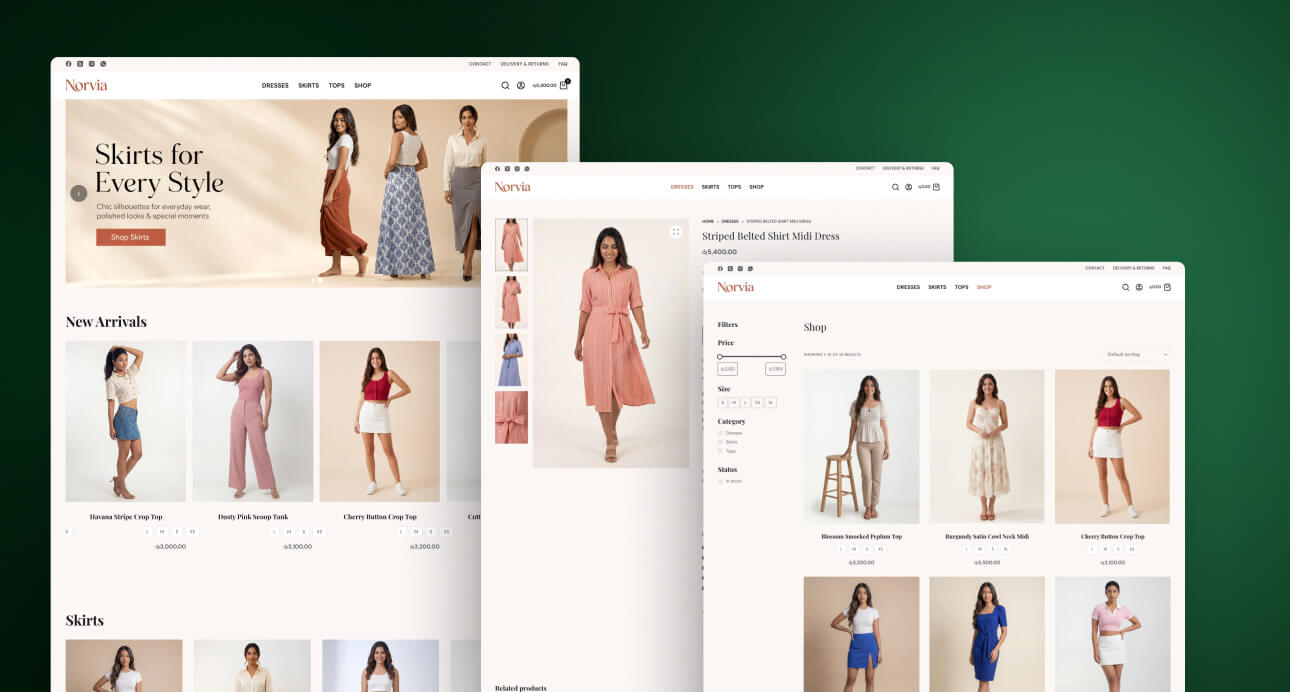Click HOME in the product breadcrumb
Viewport: 1290px width, 692px height.
(708, 221)
